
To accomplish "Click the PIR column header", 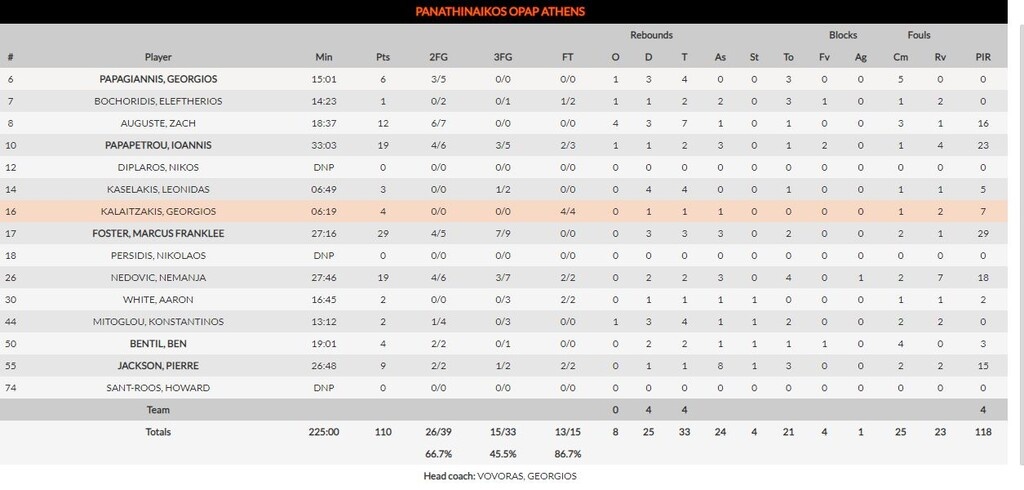I will click(983, 57).
